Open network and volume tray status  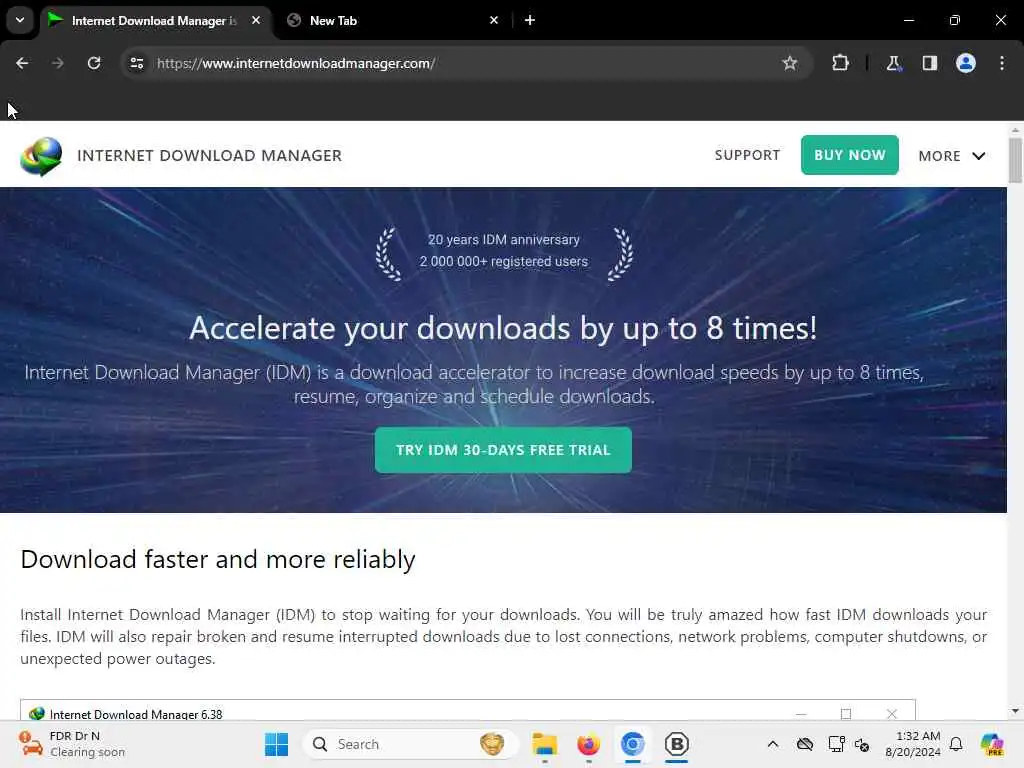pos(862,744)
